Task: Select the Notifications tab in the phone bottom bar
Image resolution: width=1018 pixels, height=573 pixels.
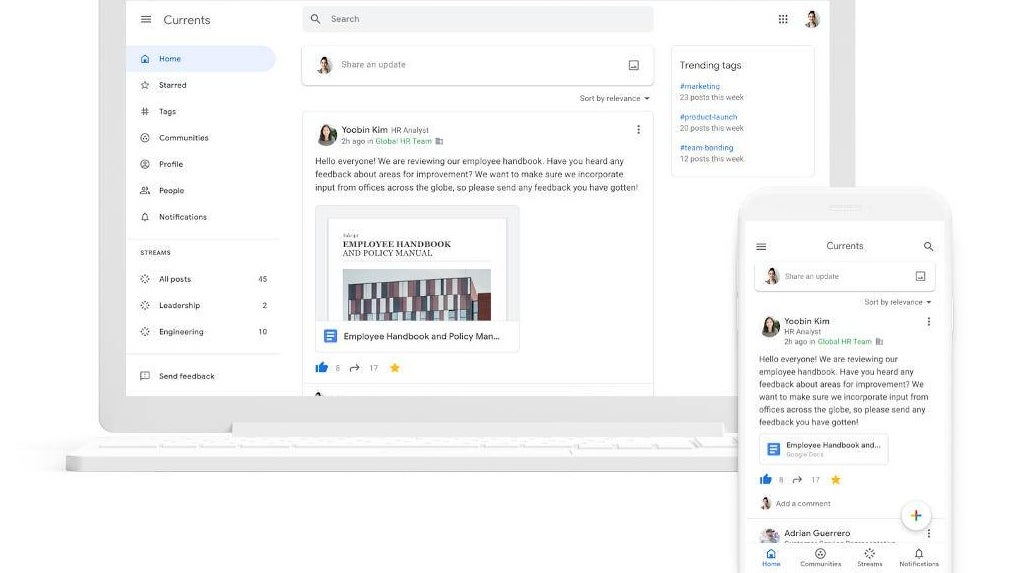Action: pyautogui.click(x=919, y=557)
